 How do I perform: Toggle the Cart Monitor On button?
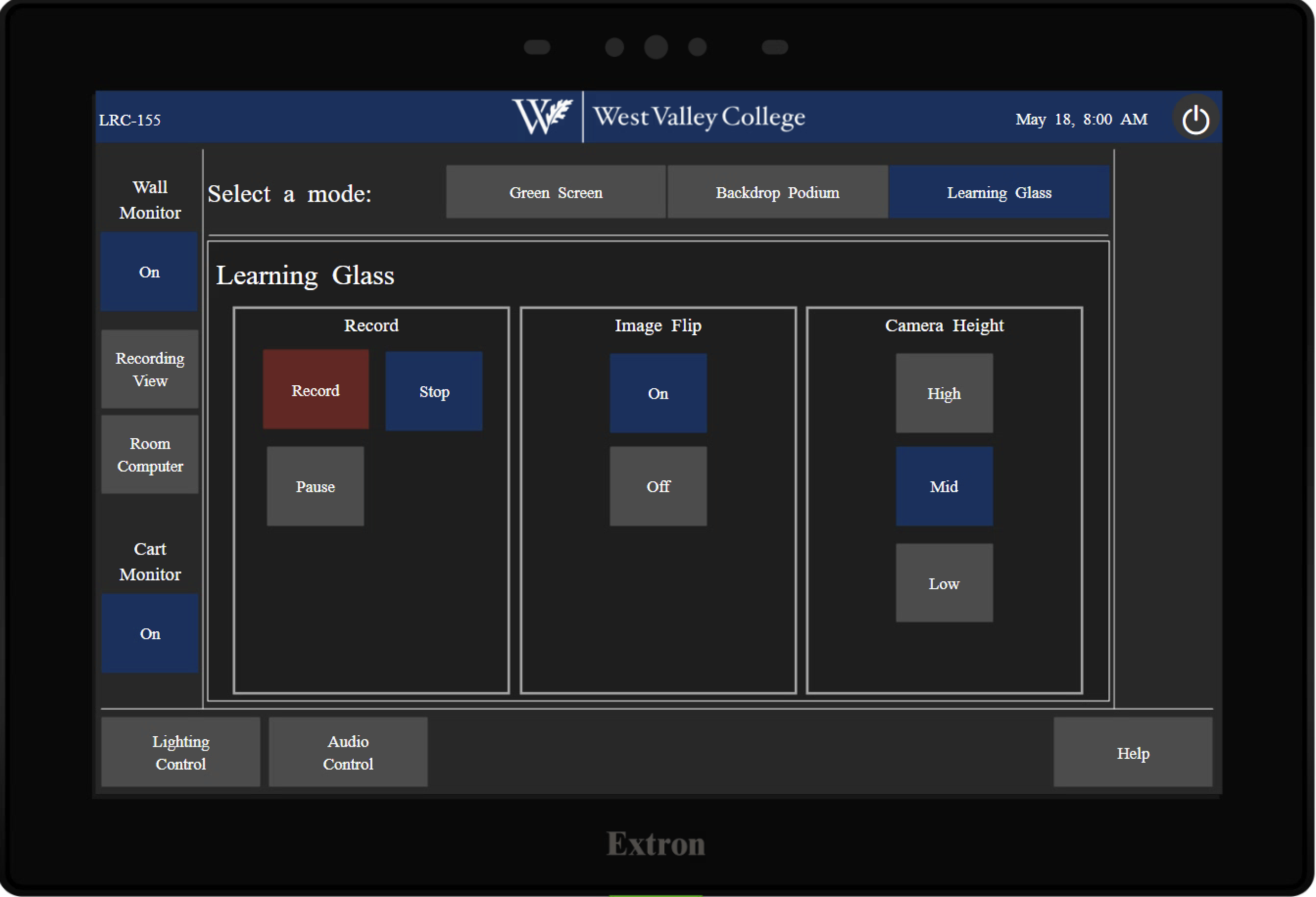[x=149, y=633]
